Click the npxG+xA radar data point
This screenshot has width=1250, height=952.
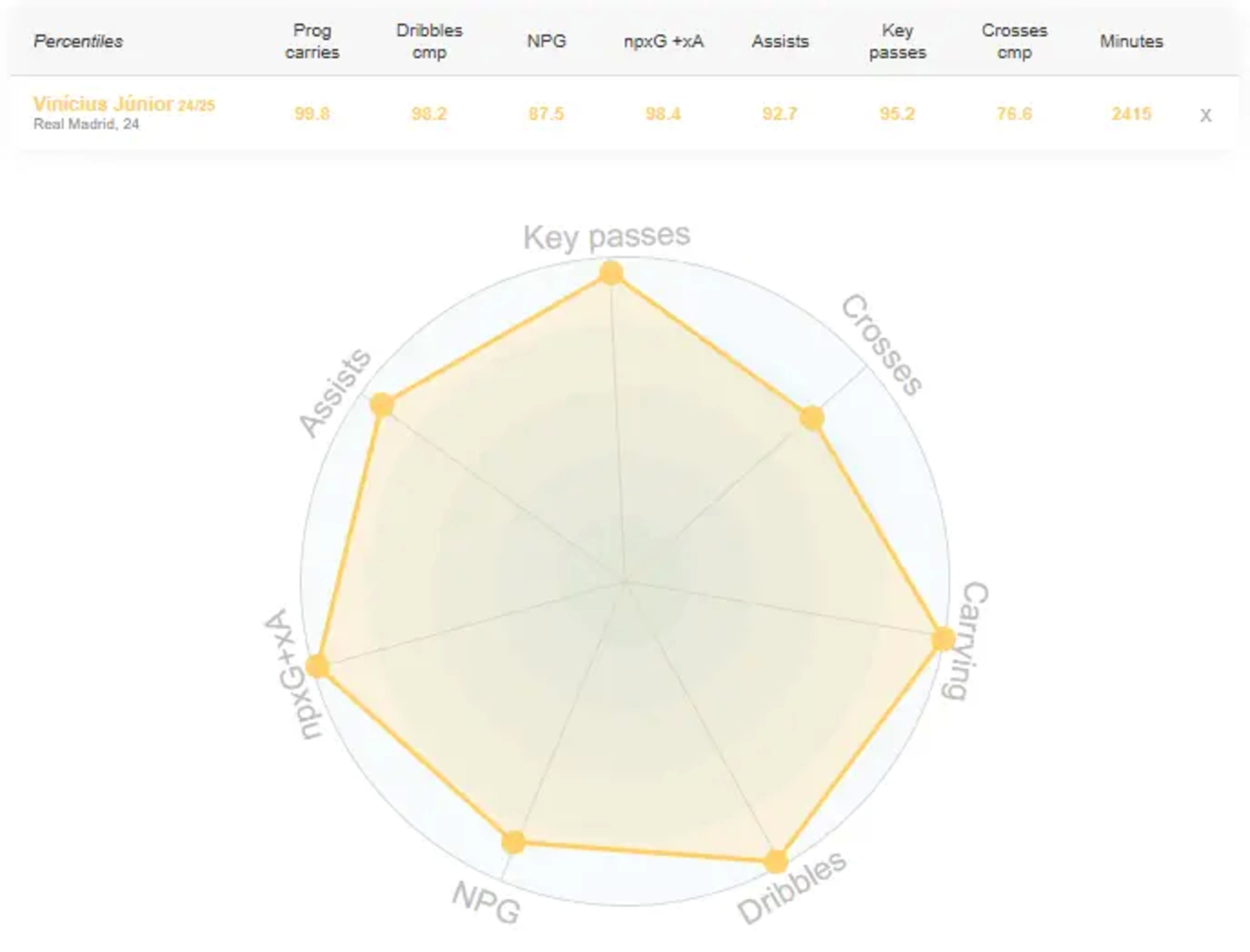pos(317,666)
